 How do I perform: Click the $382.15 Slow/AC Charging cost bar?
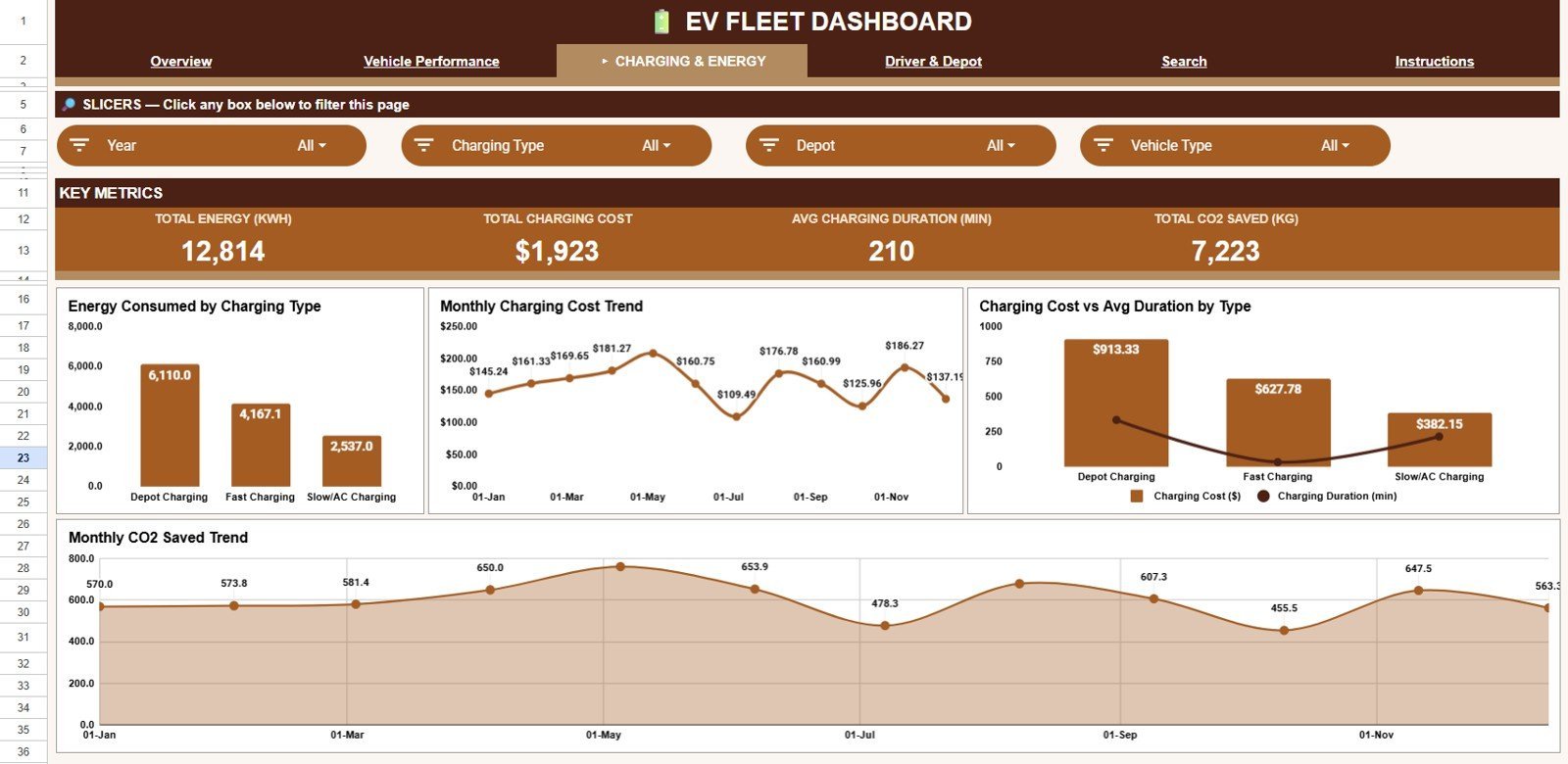[1440, 440]
